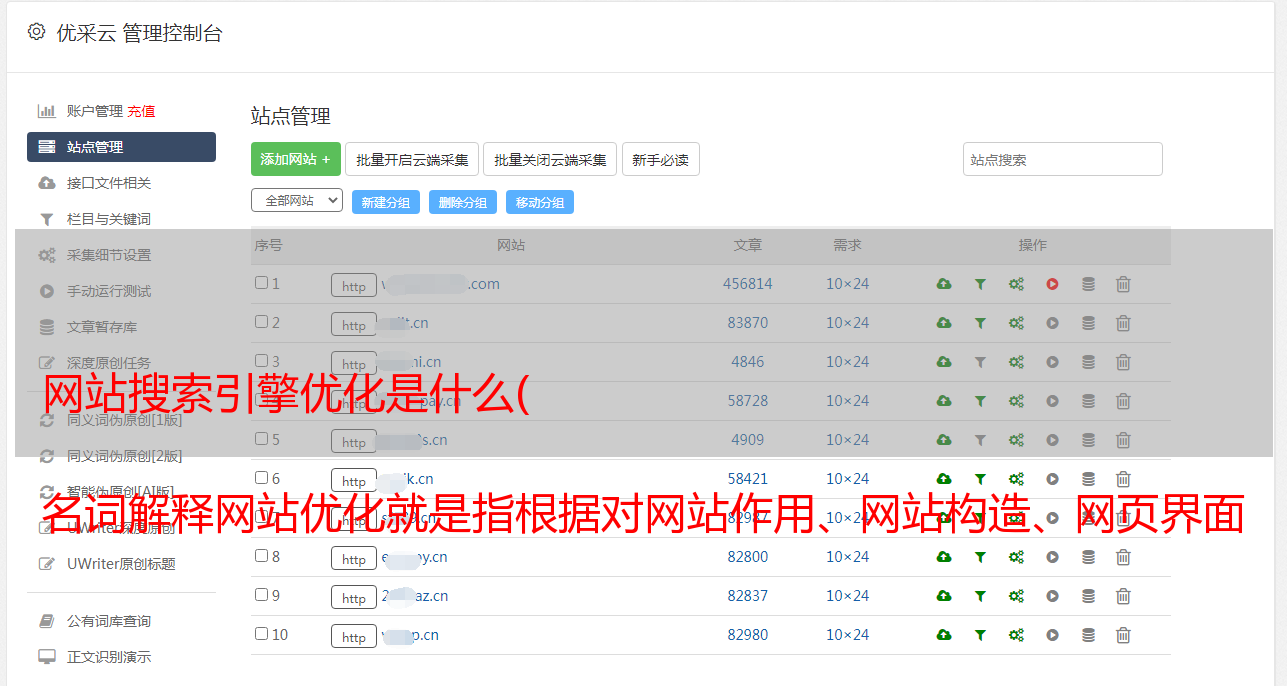The height and width of the screenshot is (686, 1287).
Task: Tick the checkbox for site row 3
Action: [261, 361]
